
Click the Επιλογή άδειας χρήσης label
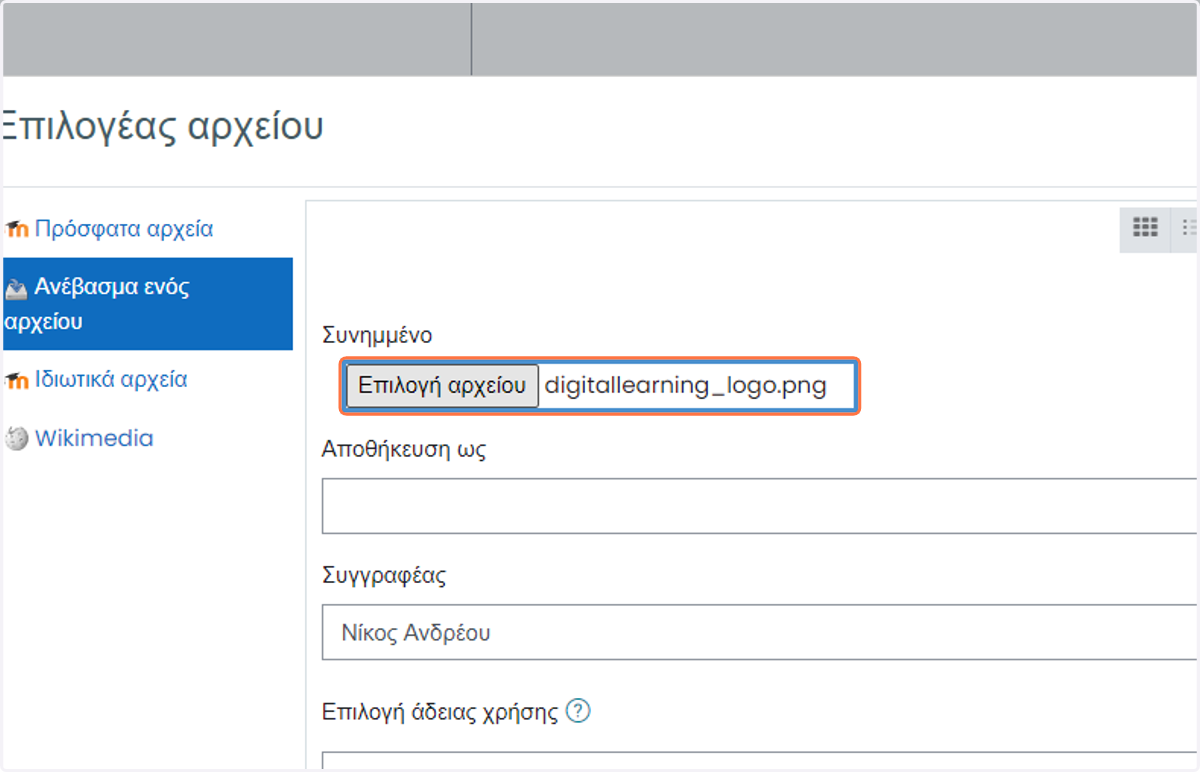pyautogui.click(x=440, y=712)
